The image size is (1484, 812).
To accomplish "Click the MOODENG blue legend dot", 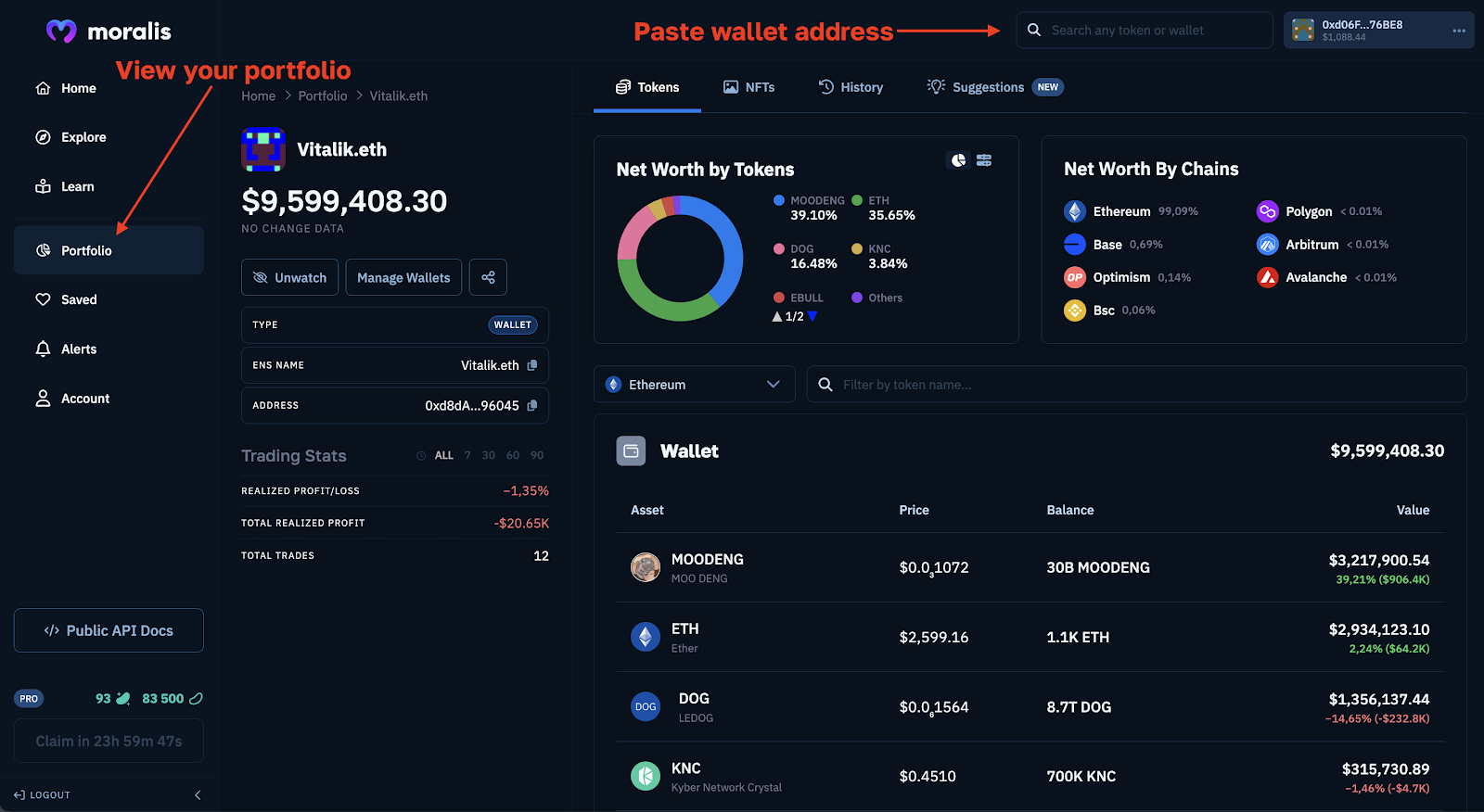I will click(779, 200).
